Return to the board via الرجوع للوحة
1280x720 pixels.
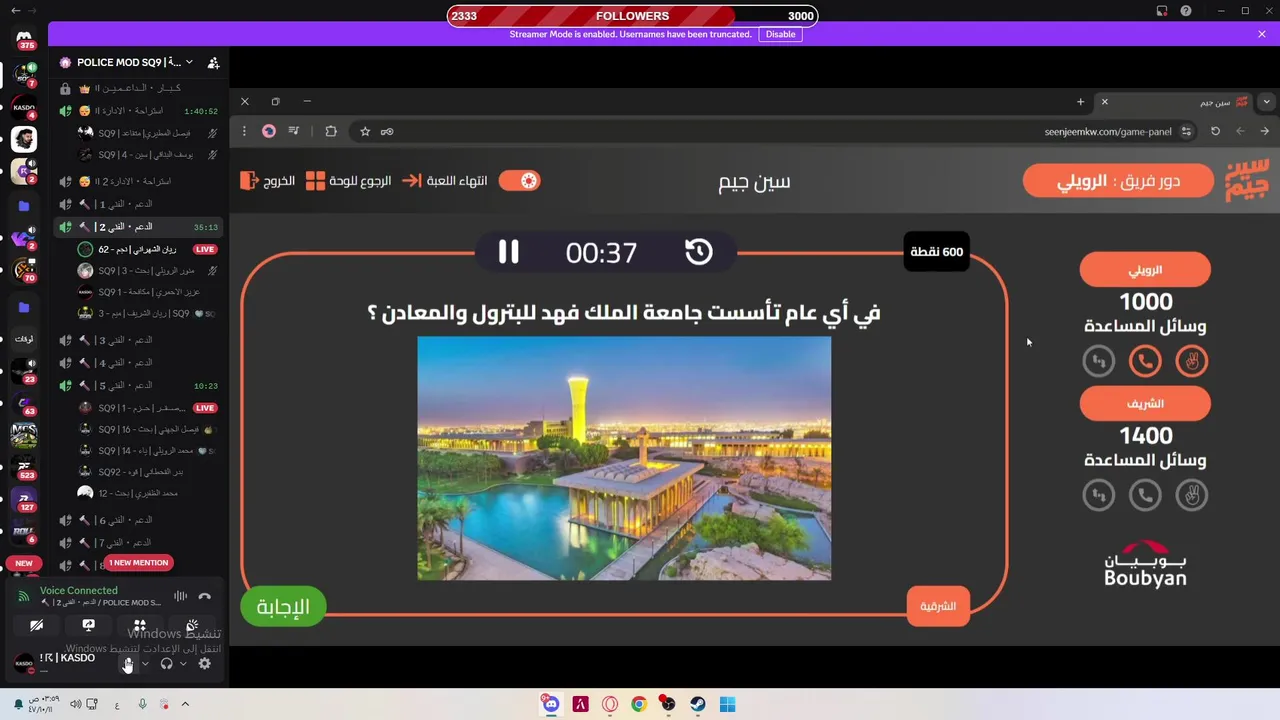tap(348, 181)
